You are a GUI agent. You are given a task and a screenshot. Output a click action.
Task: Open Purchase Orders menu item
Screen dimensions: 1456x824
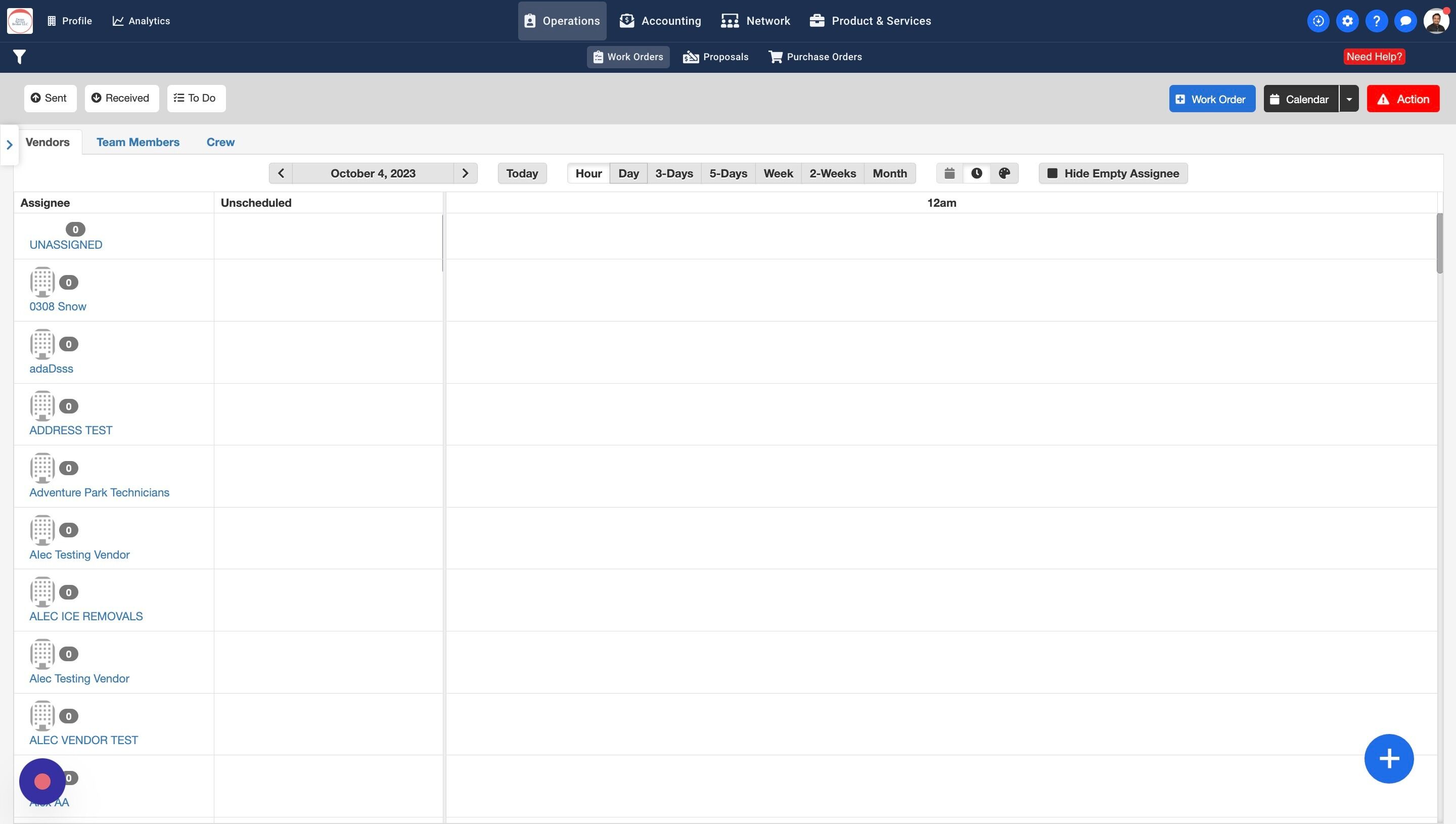pos(815,57)
